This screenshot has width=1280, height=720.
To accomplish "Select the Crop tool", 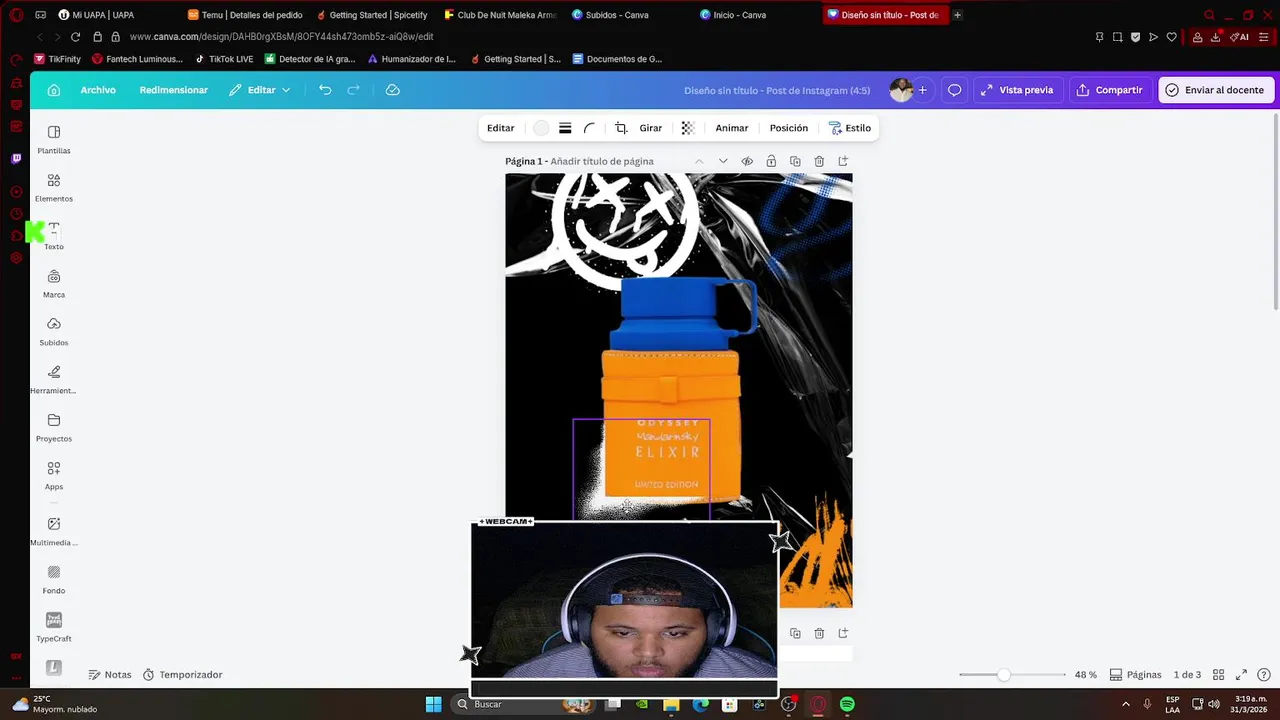I will pos(621,128).
